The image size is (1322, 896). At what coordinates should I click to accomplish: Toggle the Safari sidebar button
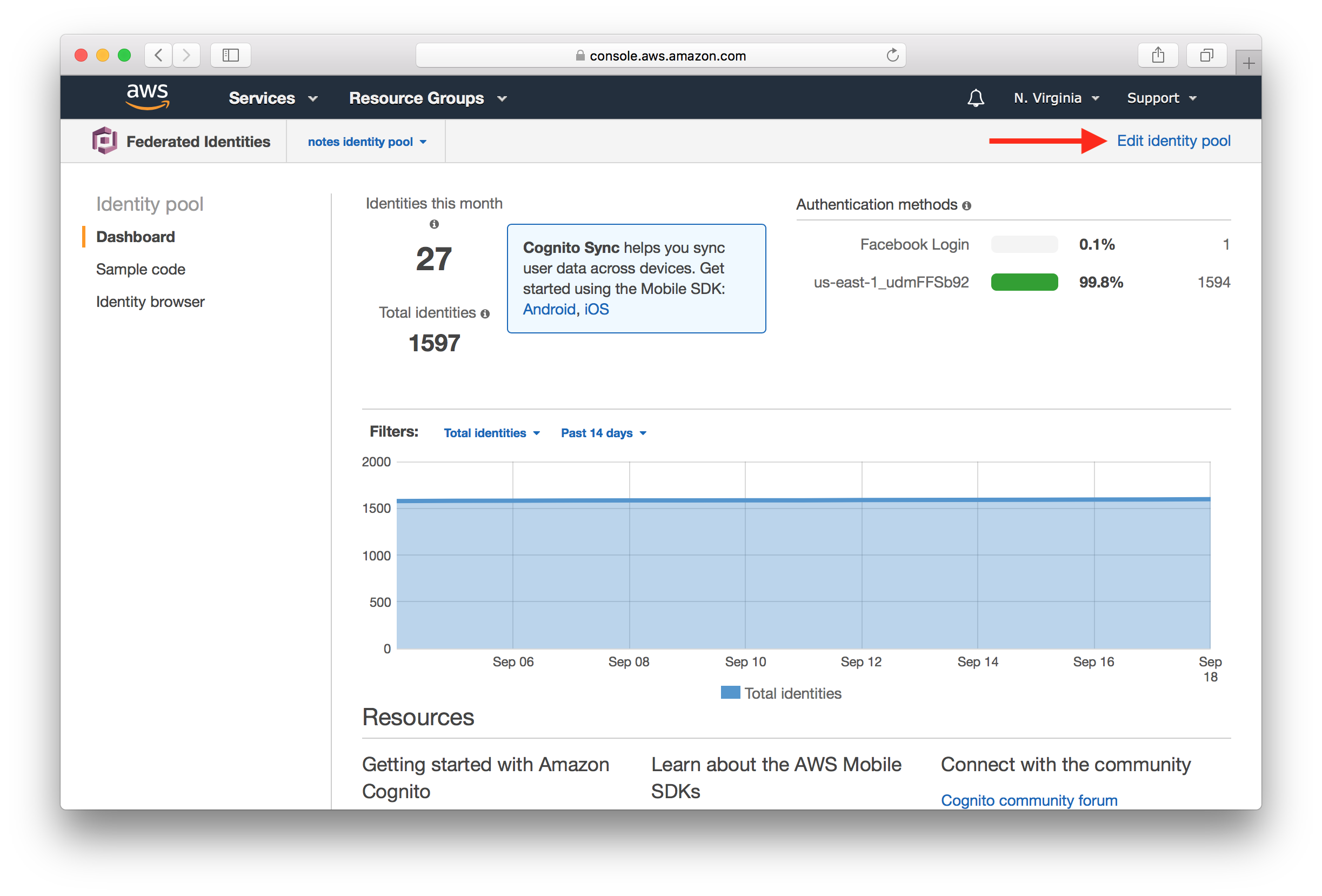pos(230,55)
